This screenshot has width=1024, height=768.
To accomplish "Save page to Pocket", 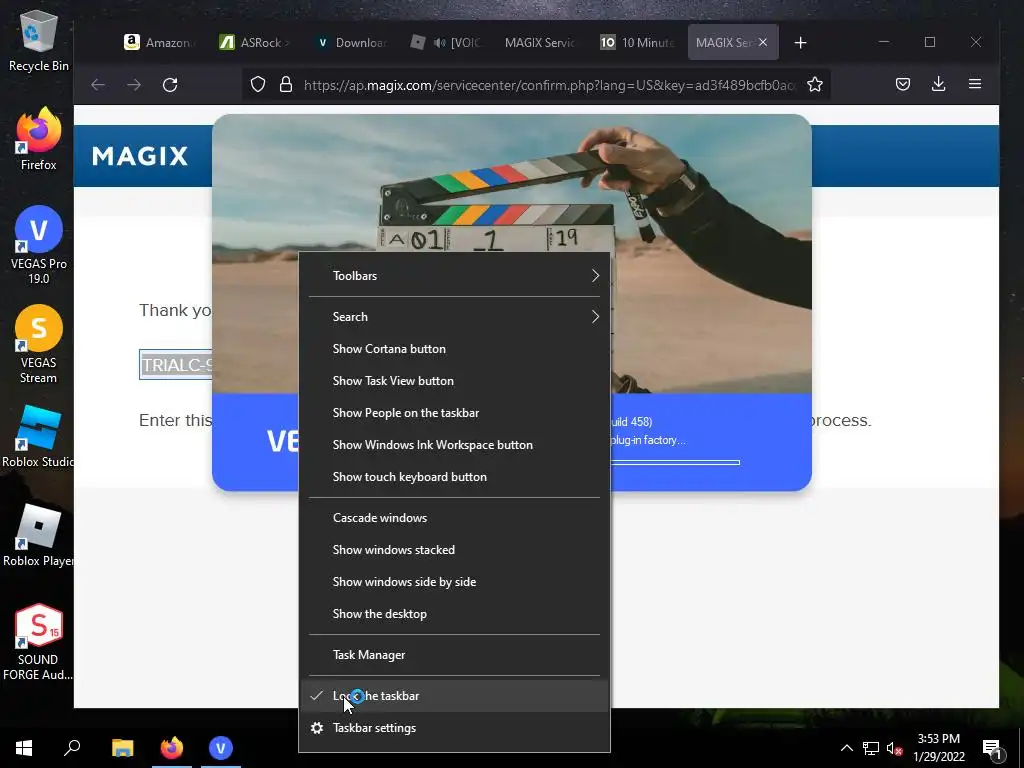I will point(903,84).
